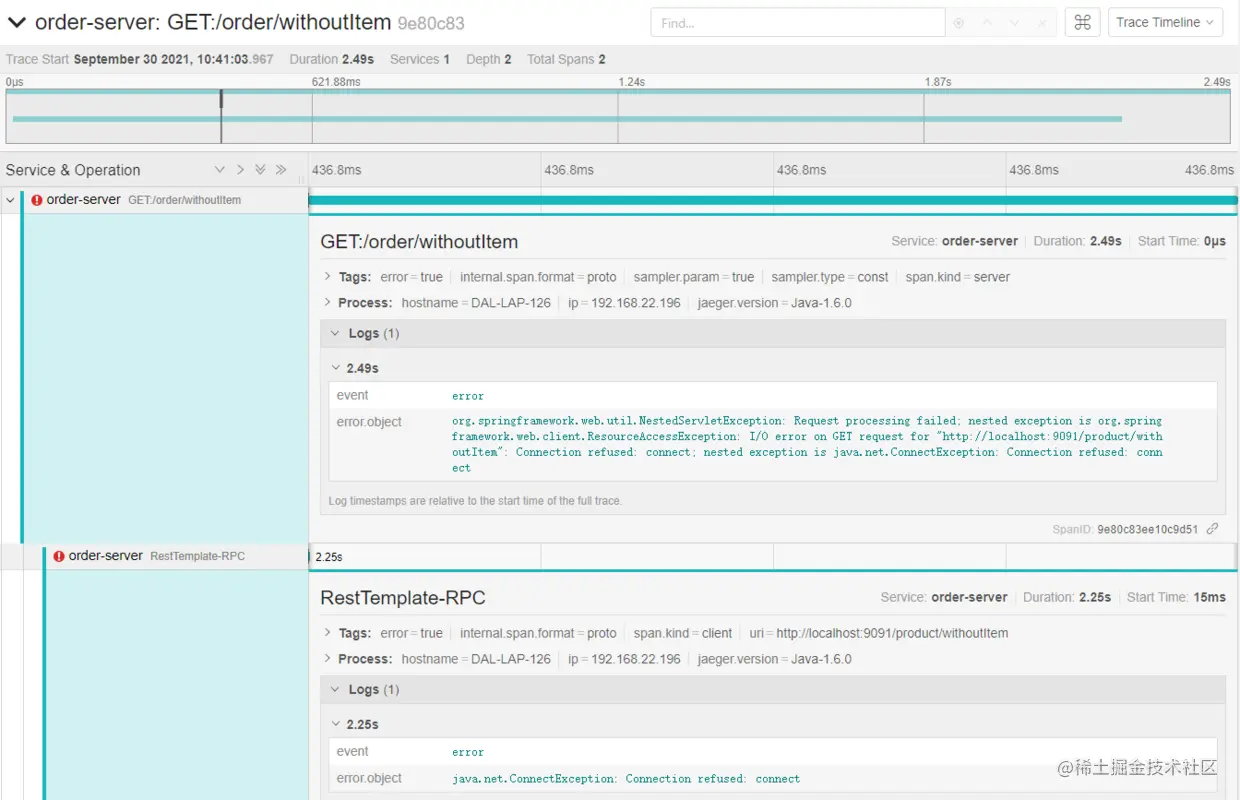Click the locate matches target icon

(x=959, y=23)
